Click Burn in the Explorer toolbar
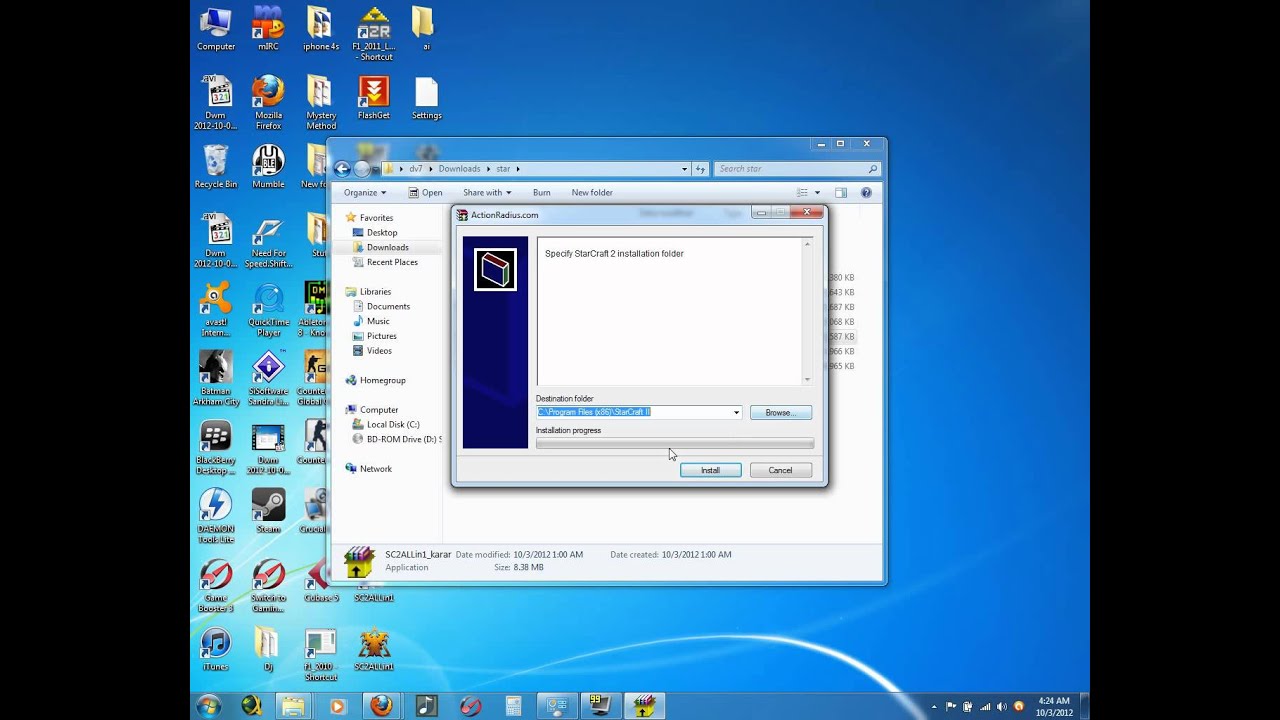 click(x=541, y=192)
